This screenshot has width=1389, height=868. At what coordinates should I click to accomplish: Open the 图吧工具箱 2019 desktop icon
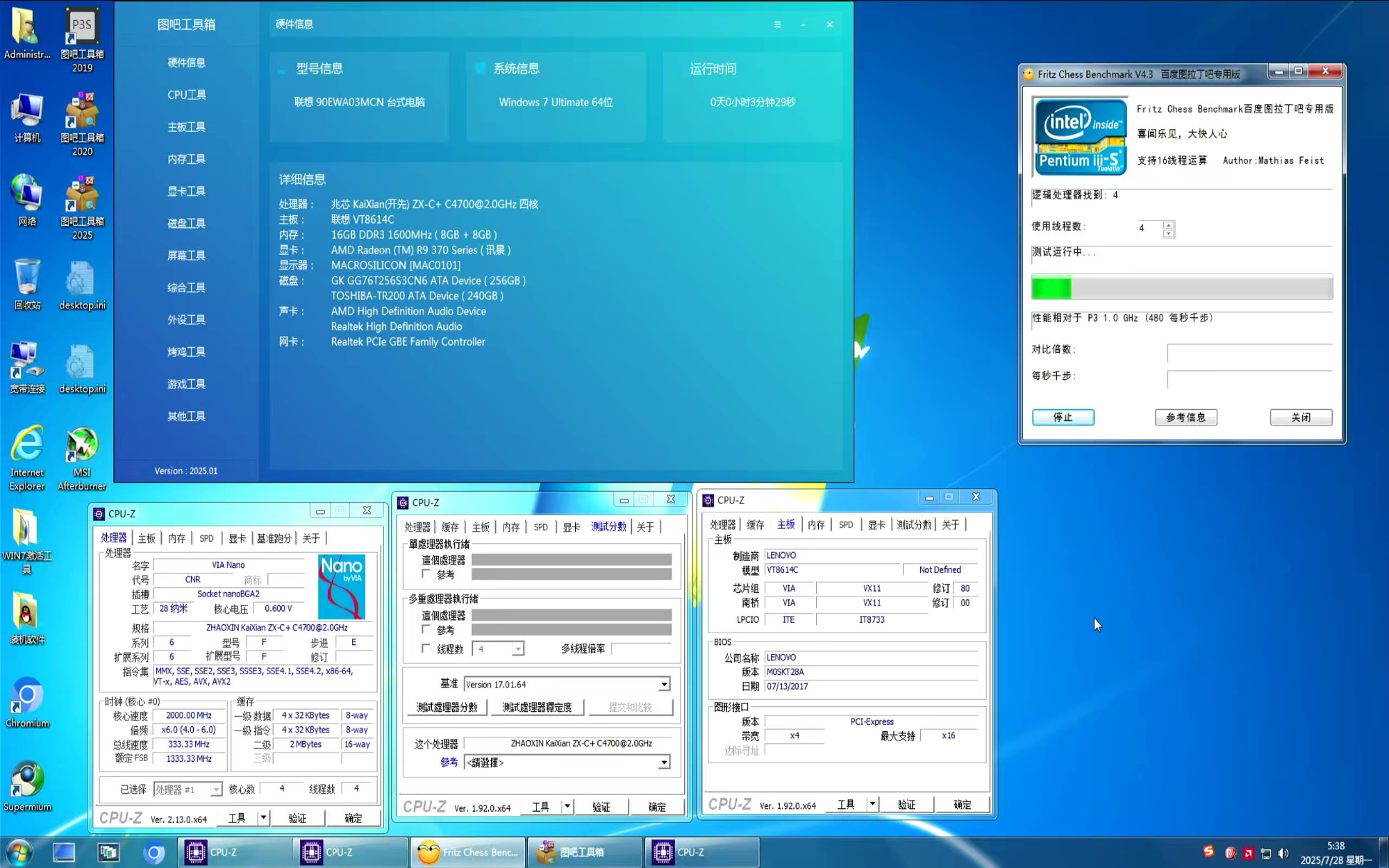[82, 40]
